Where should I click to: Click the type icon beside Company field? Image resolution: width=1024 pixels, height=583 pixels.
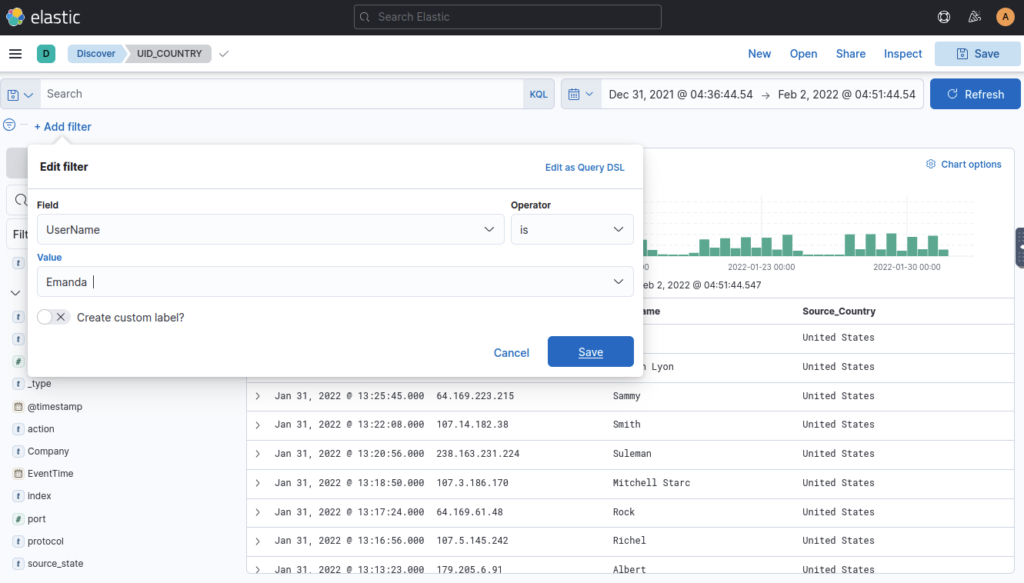tap(18, 451)
